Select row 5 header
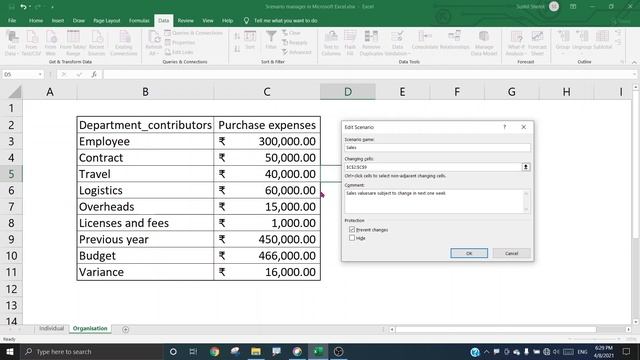This screenshot has width=640, height=360. 11,174
